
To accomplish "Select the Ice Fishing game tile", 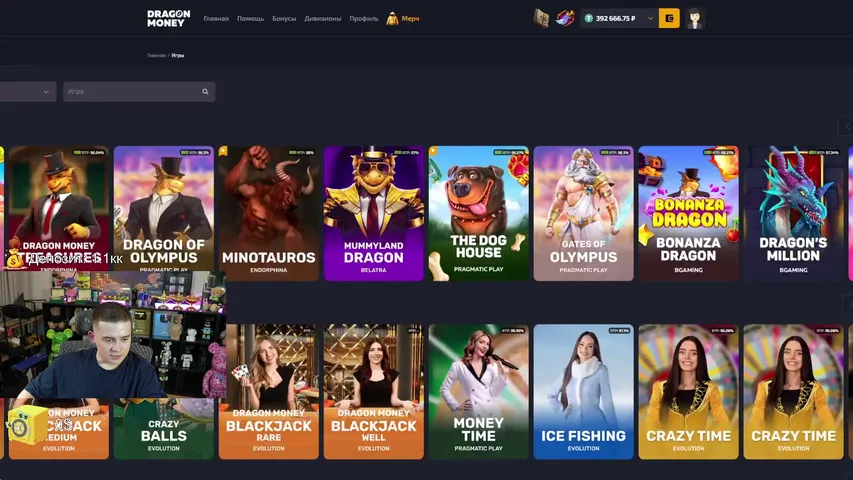I will pos(583,390).
